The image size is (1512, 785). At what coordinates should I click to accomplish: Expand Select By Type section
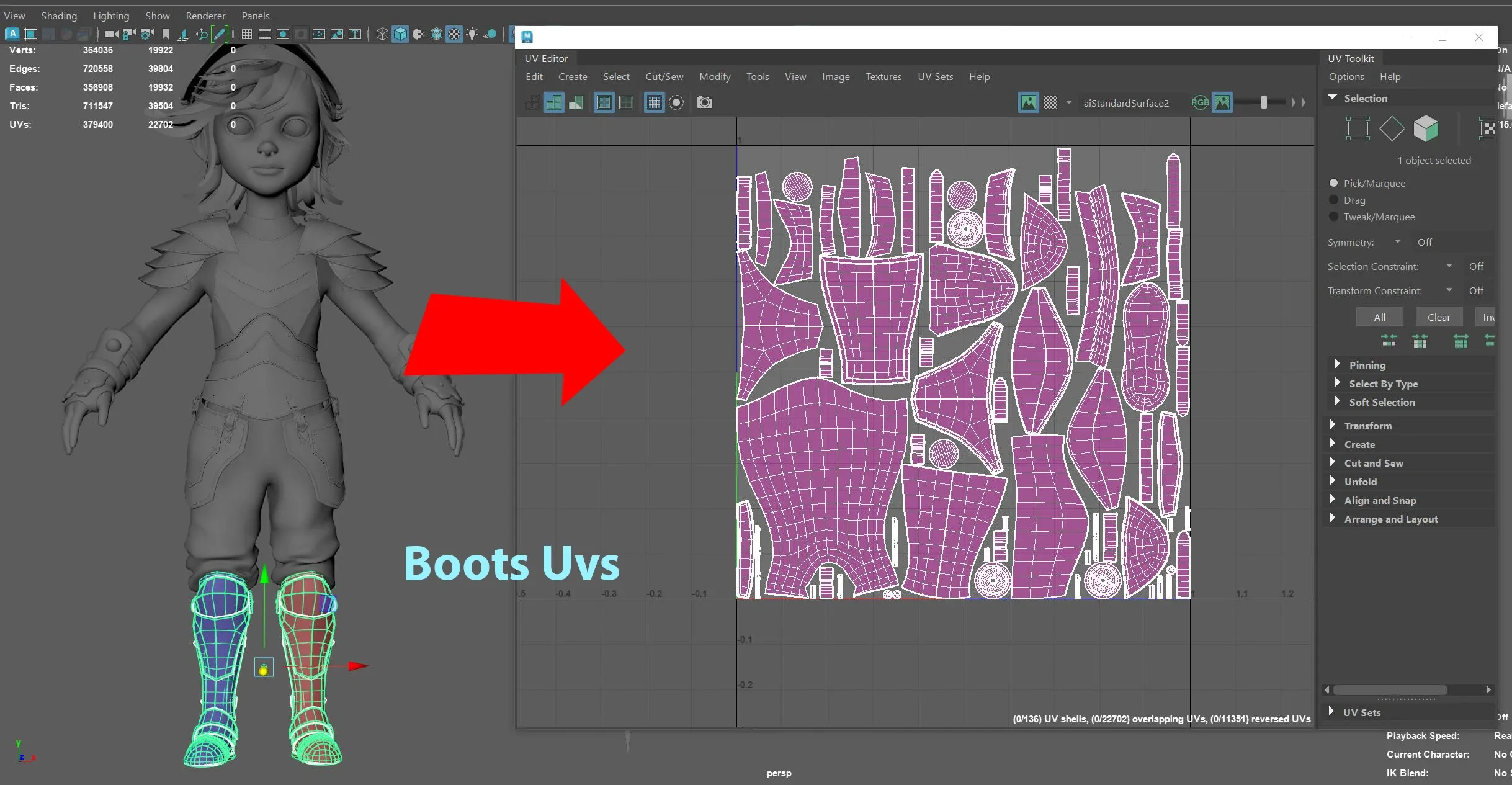[x=1337, y=383]
